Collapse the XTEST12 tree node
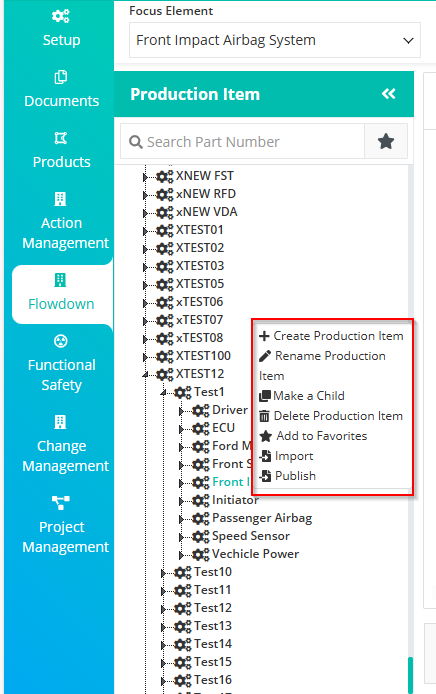The height and width of the screenshot is (694, 436). click(x=145, y=375)
